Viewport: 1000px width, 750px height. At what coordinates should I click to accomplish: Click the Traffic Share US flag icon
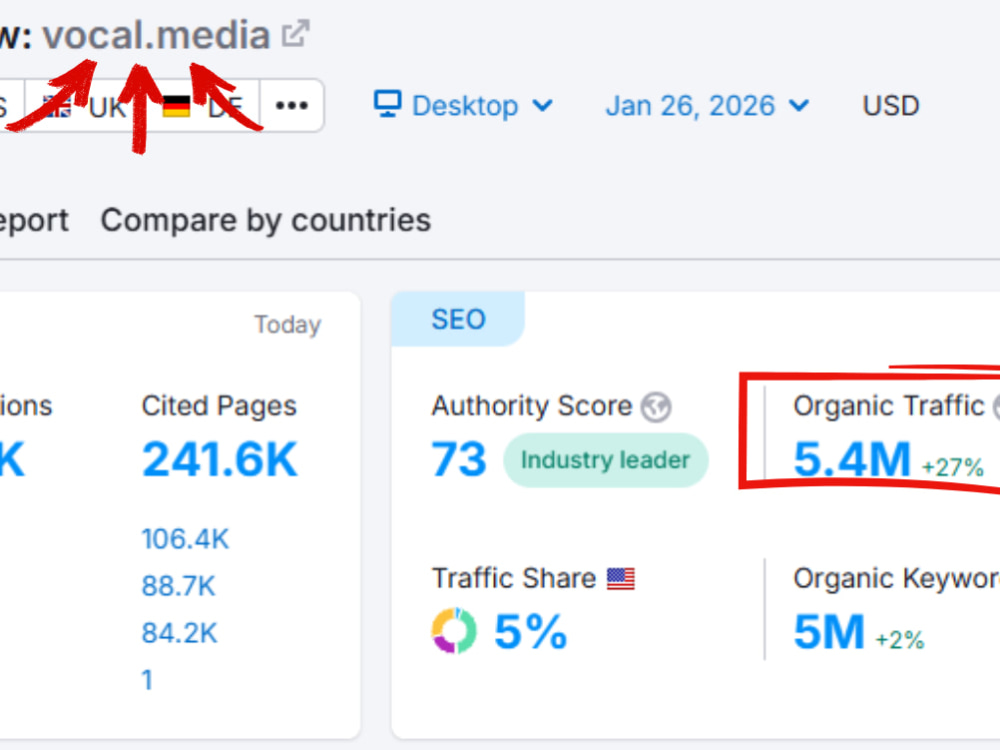click(621, 579)
